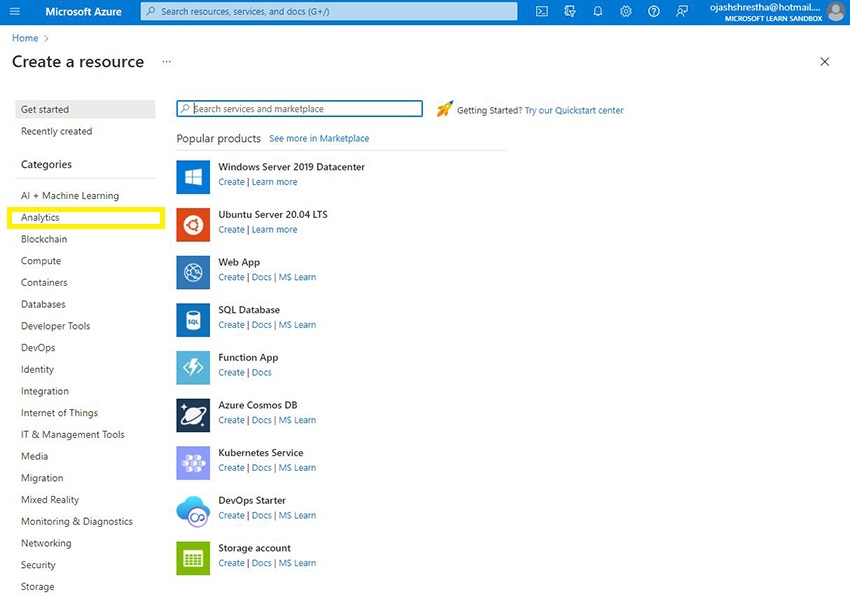Screen dimensions: 850x599
Task: Open Try our Quickstart center link
Action: point(574,110)
